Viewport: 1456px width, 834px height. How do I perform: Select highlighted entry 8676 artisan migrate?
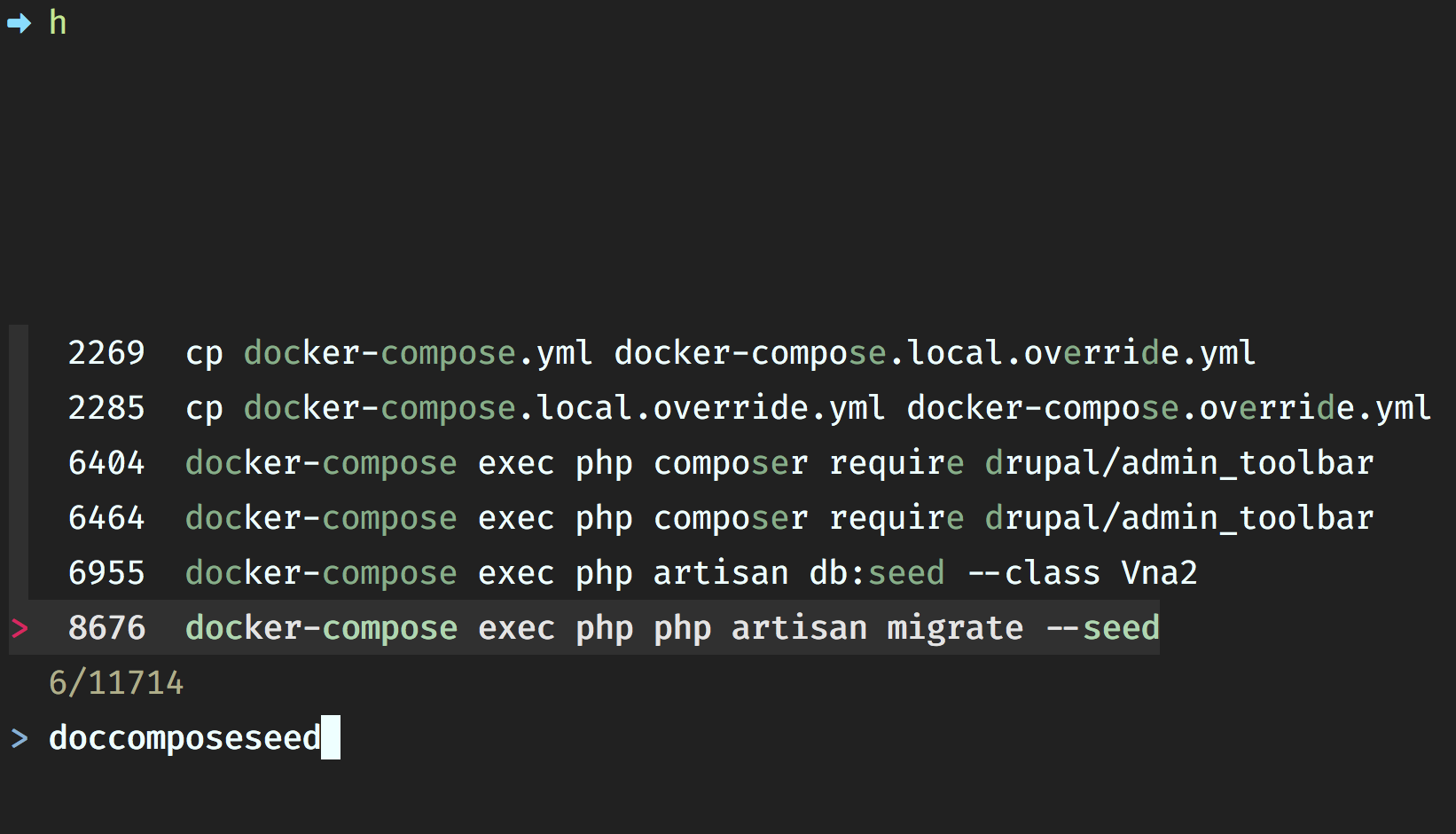coord(670,628)
